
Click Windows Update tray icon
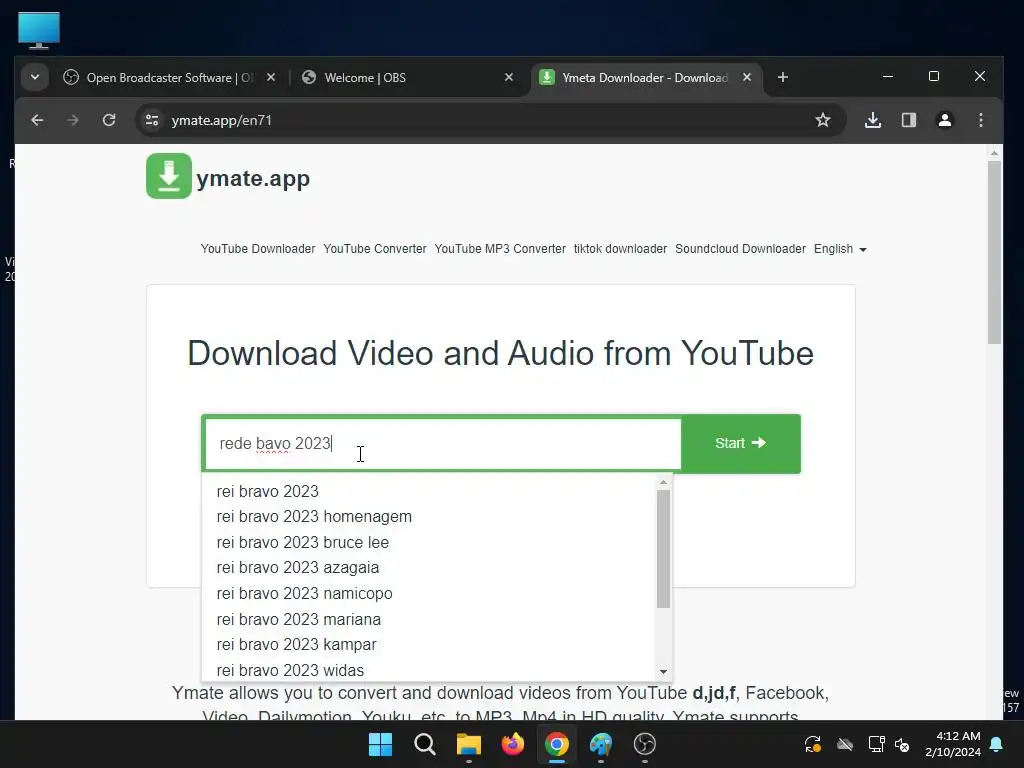[813, 744]
